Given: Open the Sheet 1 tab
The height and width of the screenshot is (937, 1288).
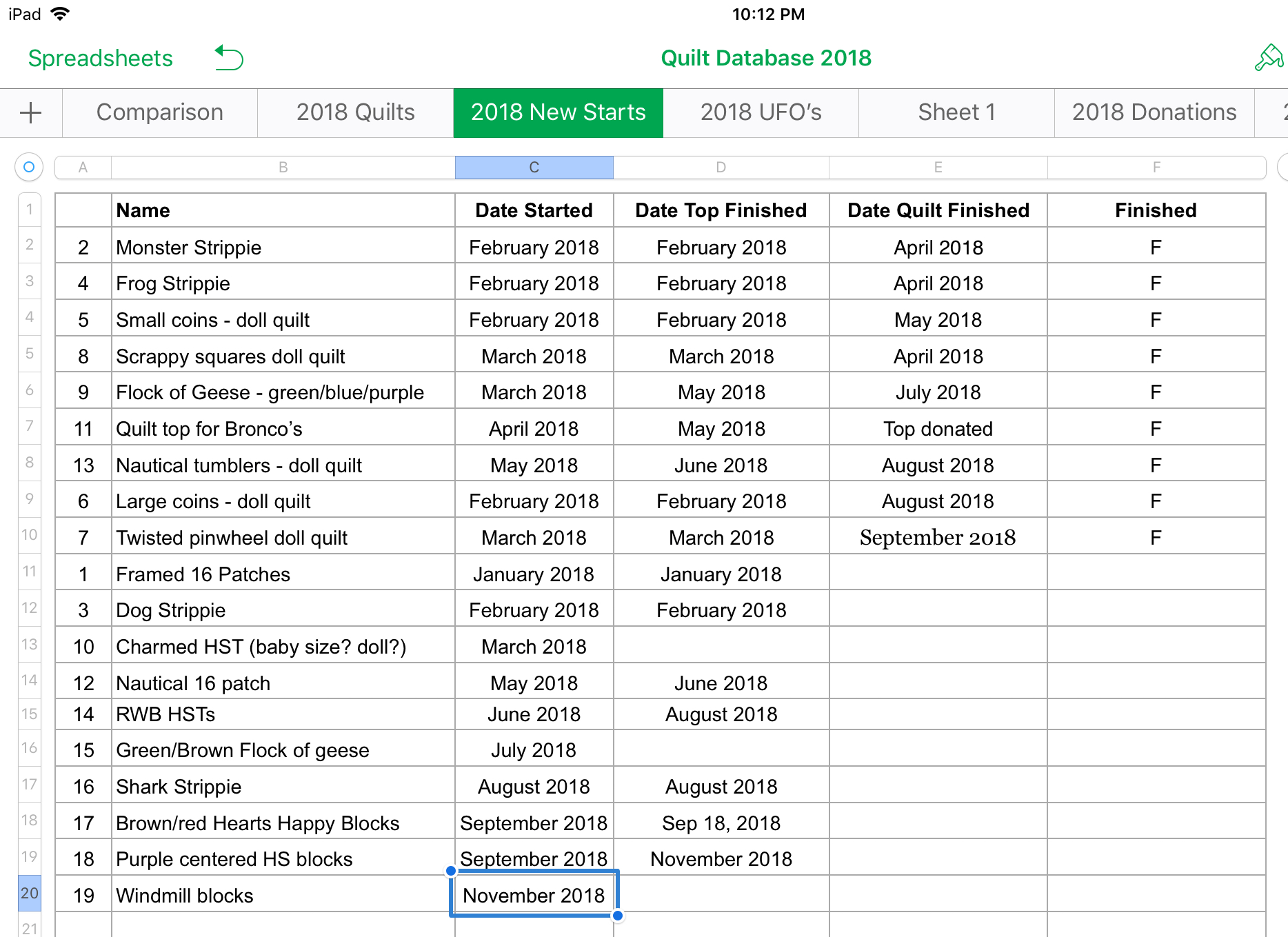Looking at the screenshot, I should pyautogui.click(x=956, y=112).
